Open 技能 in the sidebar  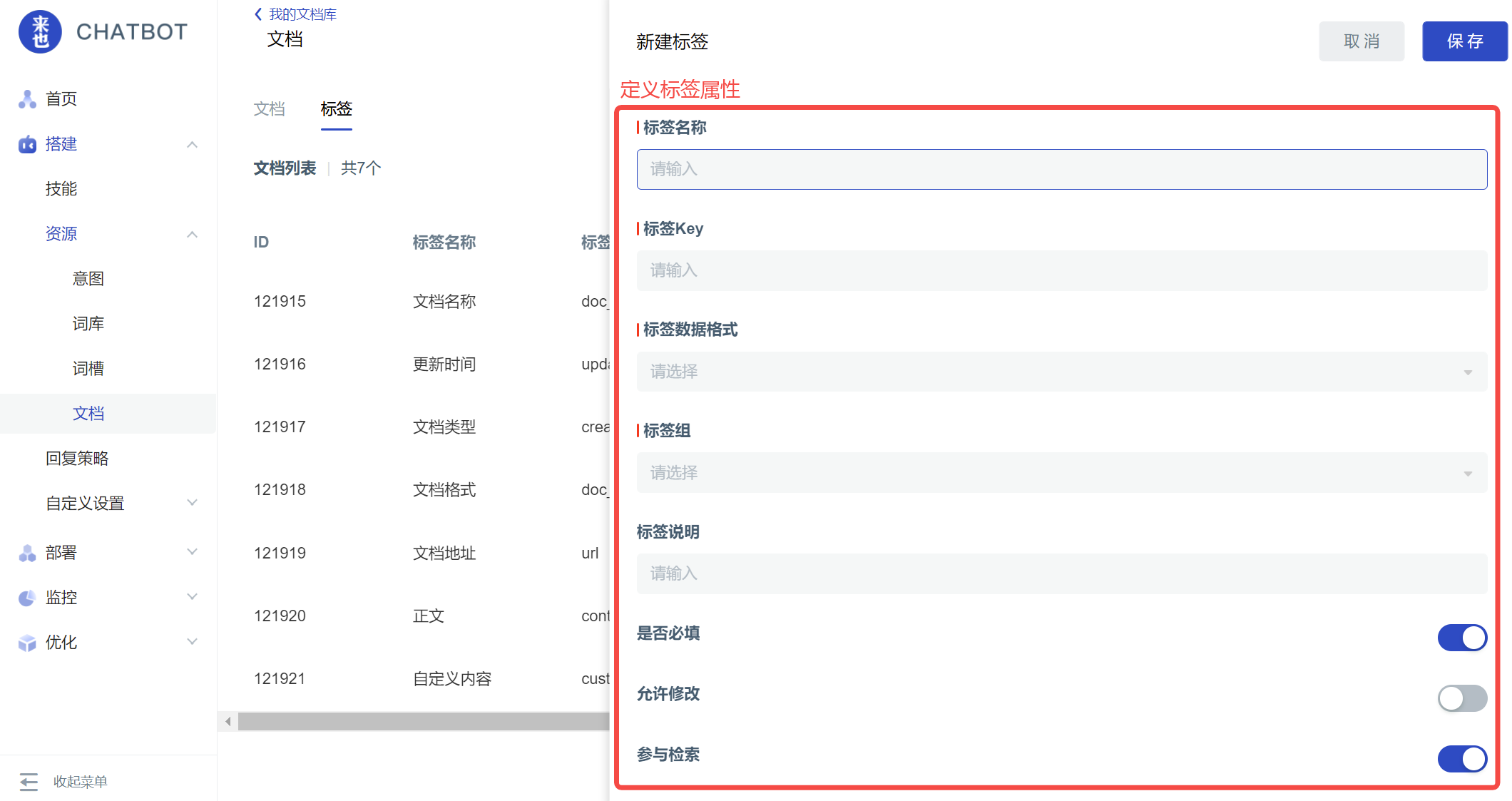pos(61,189)
